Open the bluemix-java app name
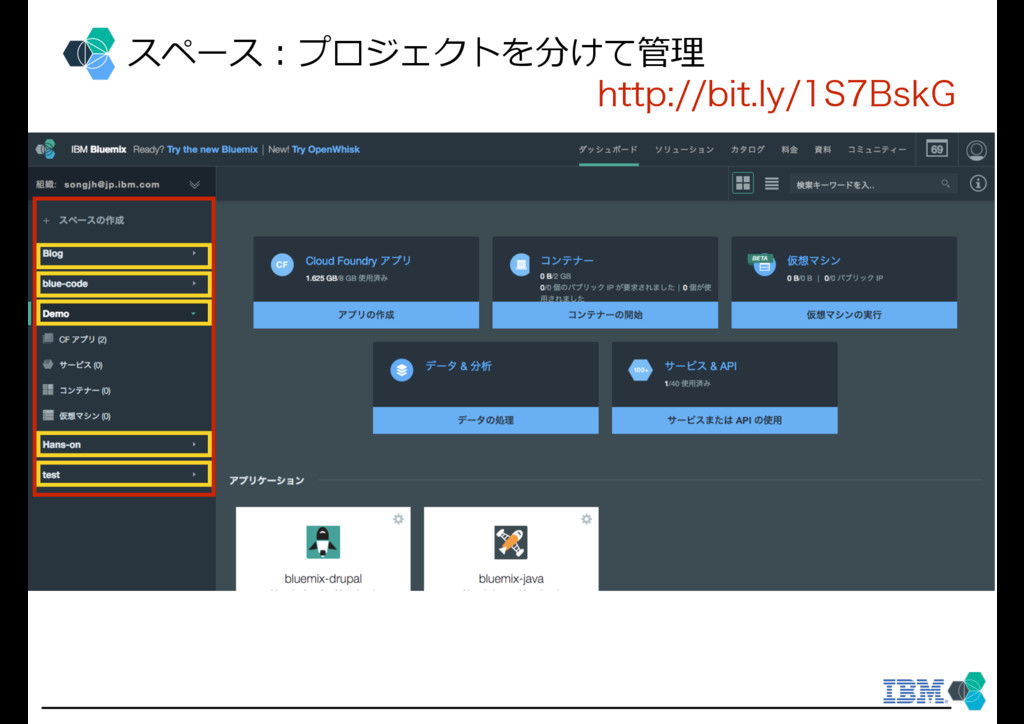 [511, 578]
